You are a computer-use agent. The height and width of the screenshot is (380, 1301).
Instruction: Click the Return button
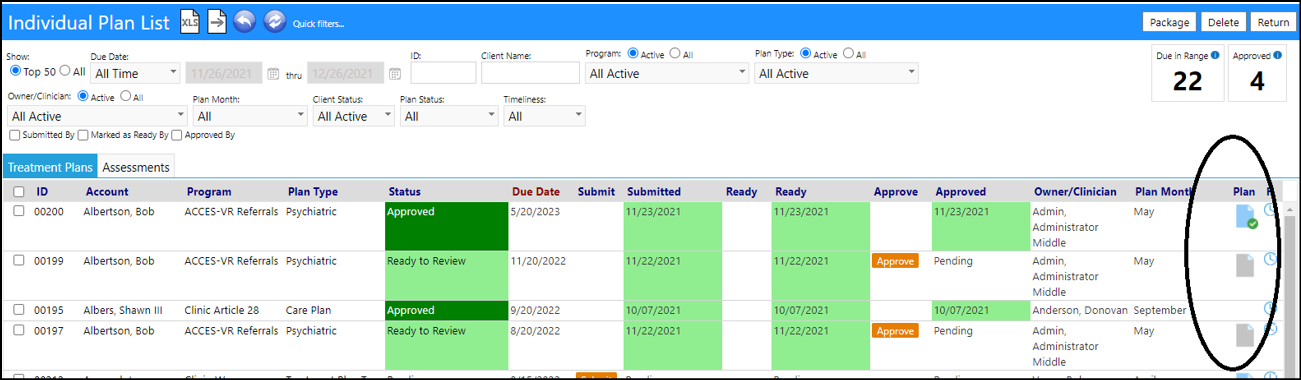pyautogui.click(x=1273, y=22)
